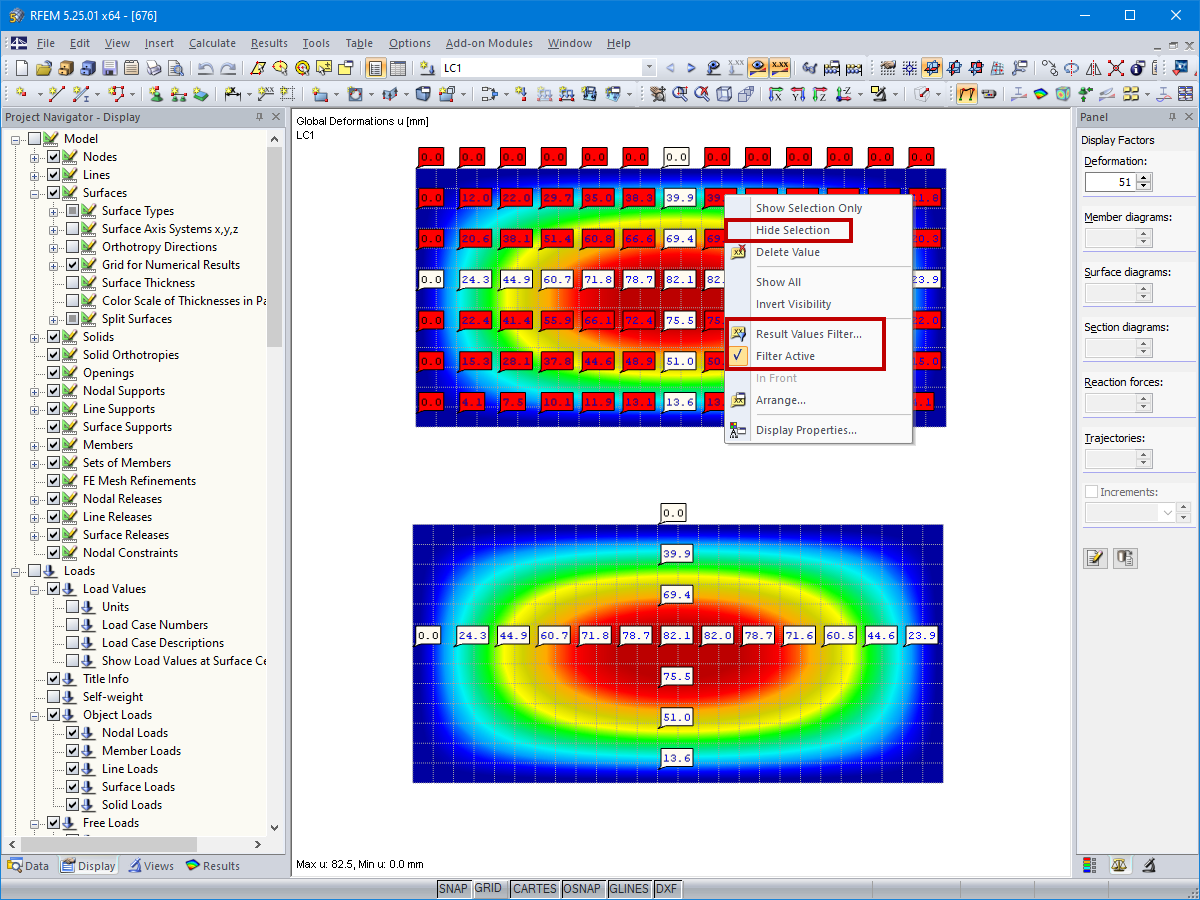Viewport: 1200px width, 900px height.
Task: Click the wireframe cube display icon
Action: (724, 94)
